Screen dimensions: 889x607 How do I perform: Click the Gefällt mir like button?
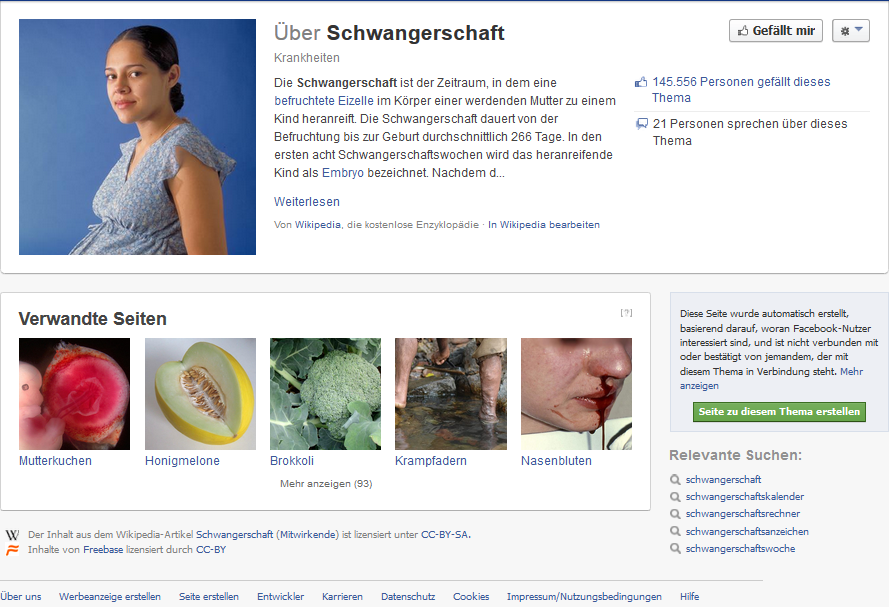[776, 31]
